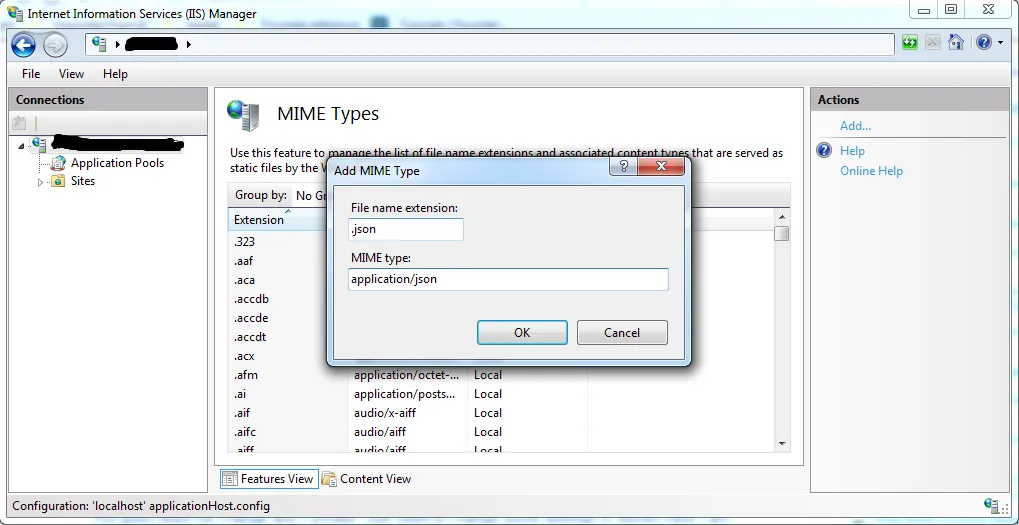Viewport: 1019px width, 525px height.
Task: Click the address bar breadcrumb arrow after server
Action: tap(189, 44)
